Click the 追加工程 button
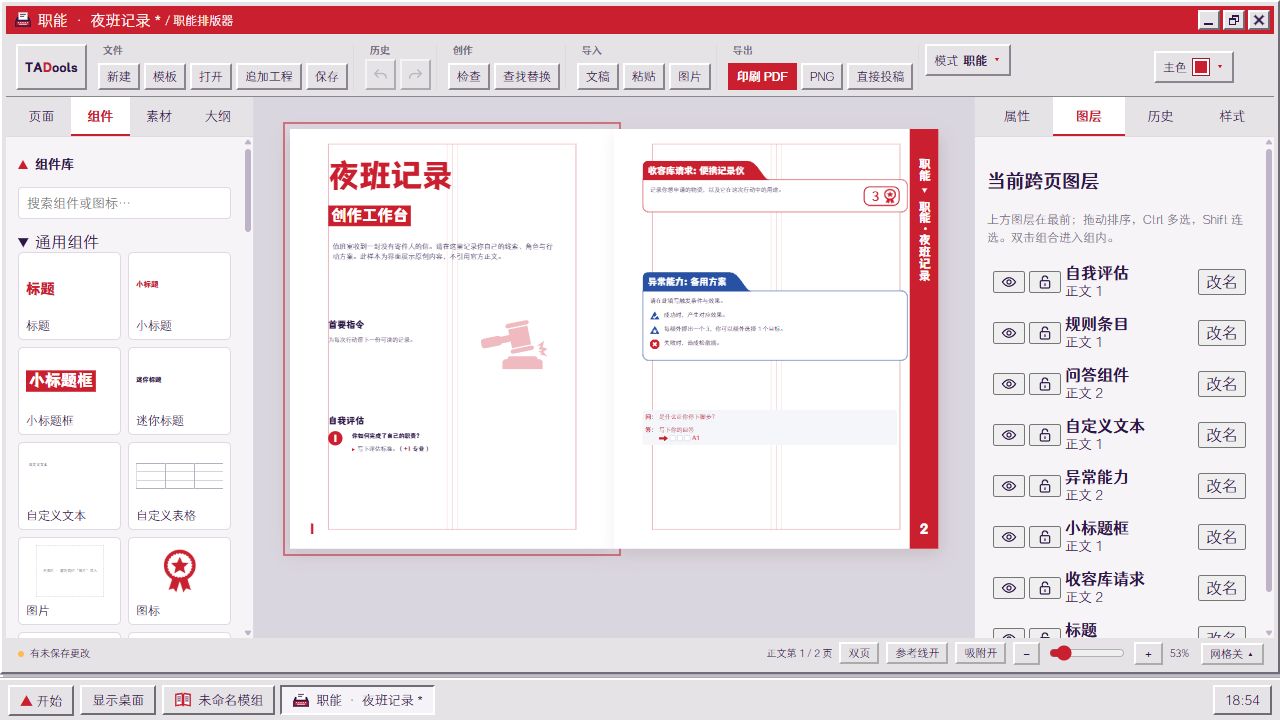This screenshot has width=1280, height=720. pyautogui.click(x=269, y=76)
